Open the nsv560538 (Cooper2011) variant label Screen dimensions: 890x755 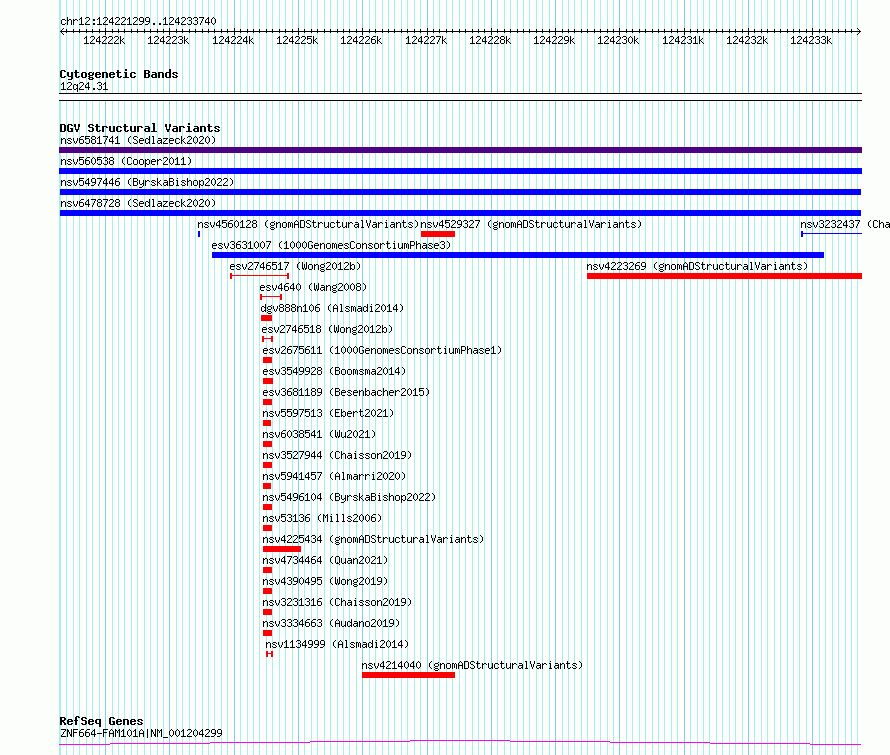(126, 161)
